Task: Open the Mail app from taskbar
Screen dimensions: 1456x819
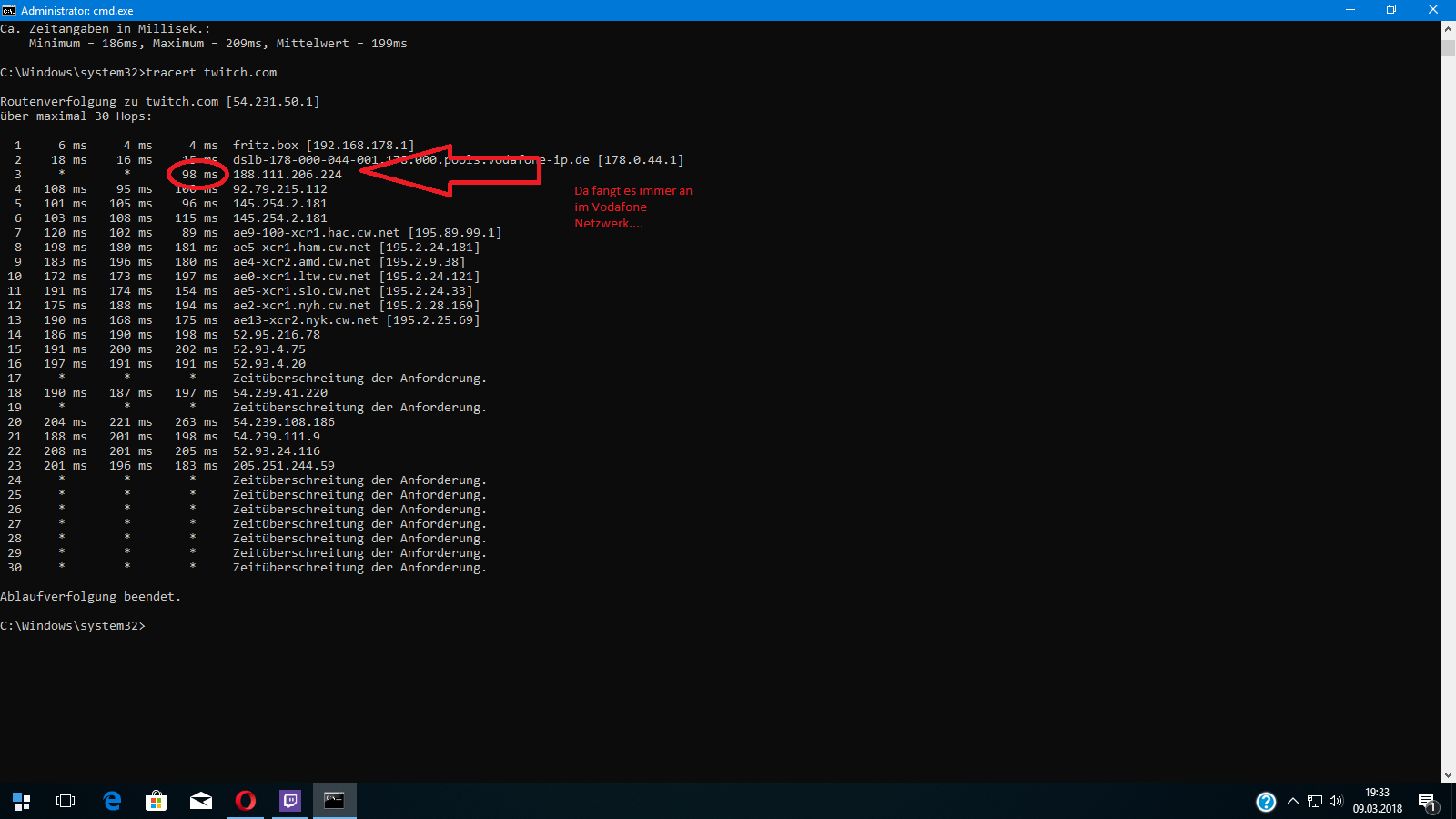Action: point(201,801)
